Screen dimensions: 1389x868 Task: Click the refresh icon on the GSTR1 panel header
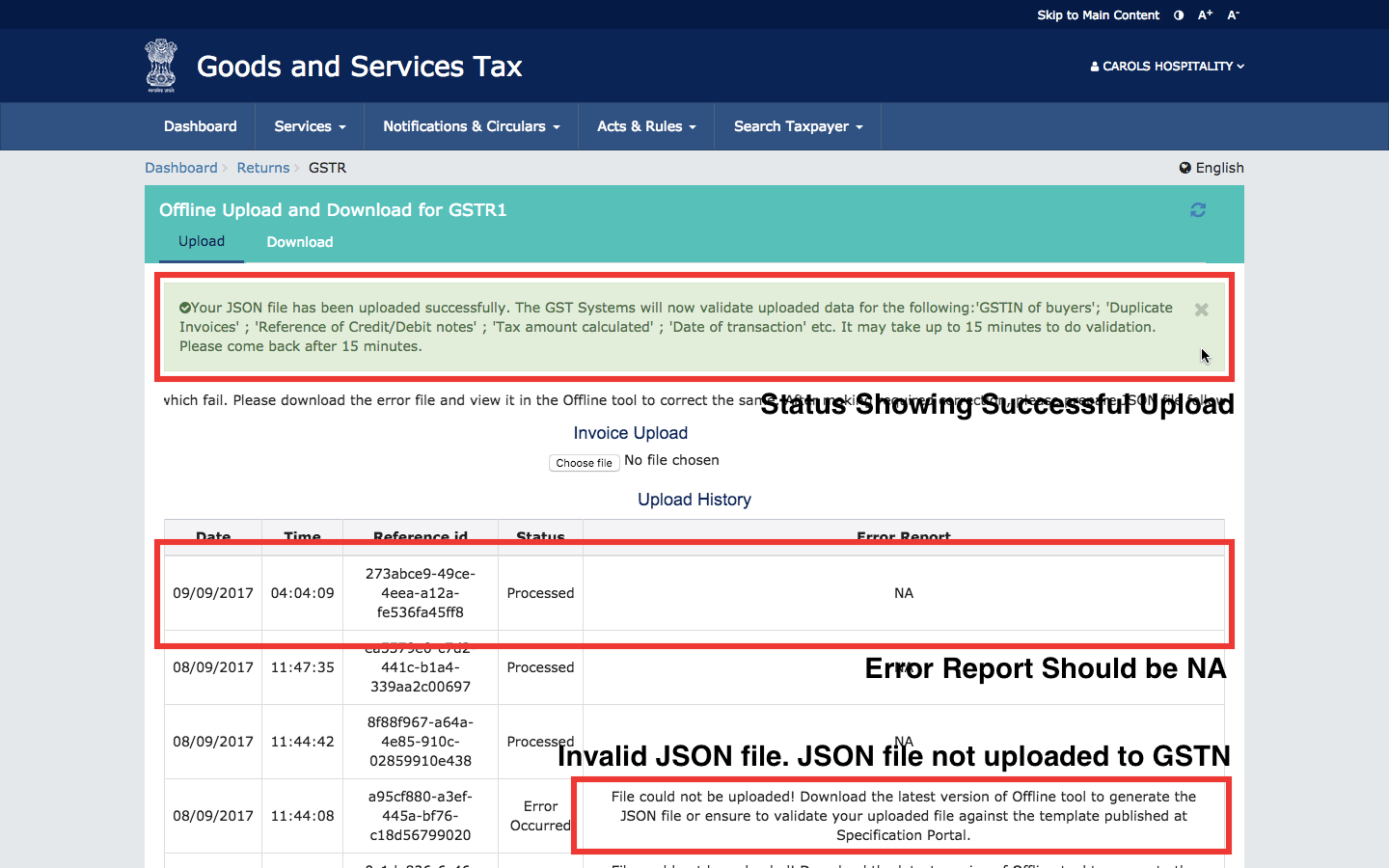pos(1198,209)
